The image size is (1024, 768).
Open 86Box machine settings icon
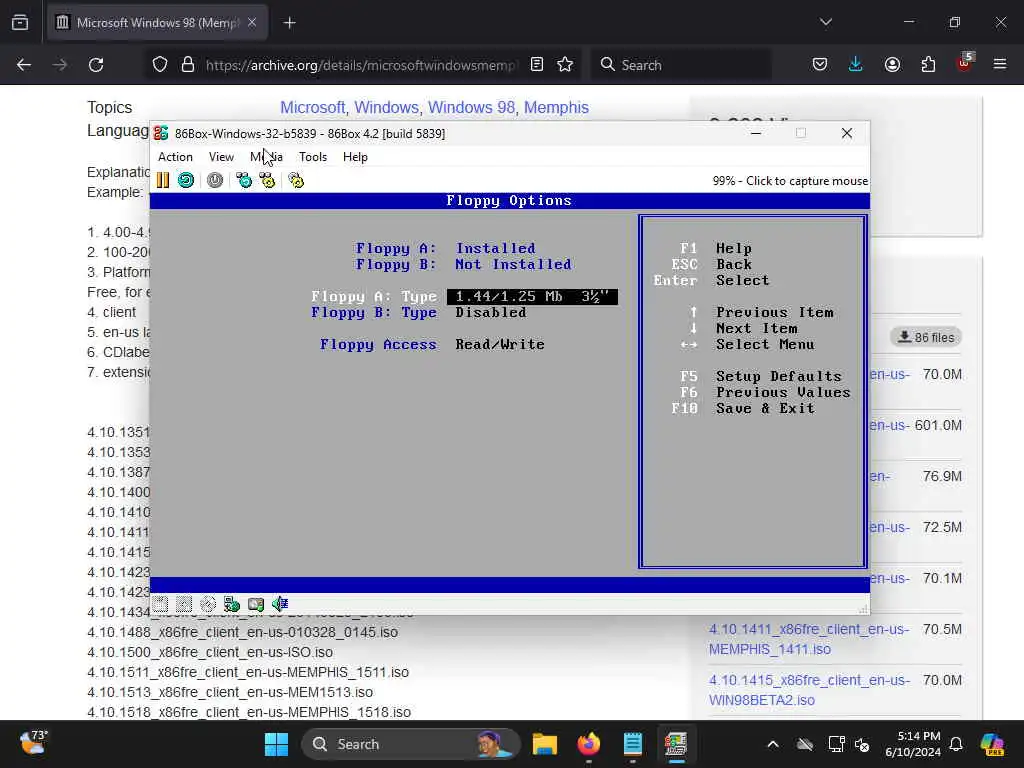click(x=296, y=180)
